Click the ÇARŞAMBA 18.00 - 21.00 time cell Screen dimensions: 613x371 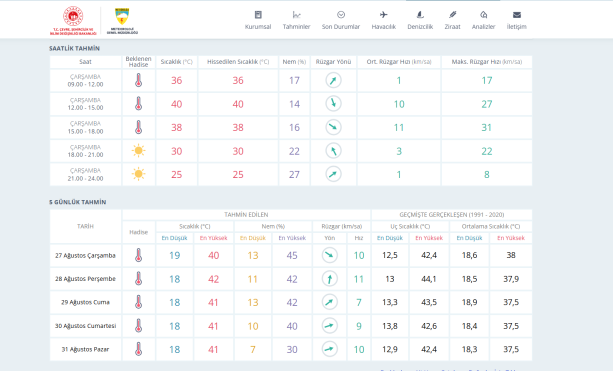pos(85,151)
